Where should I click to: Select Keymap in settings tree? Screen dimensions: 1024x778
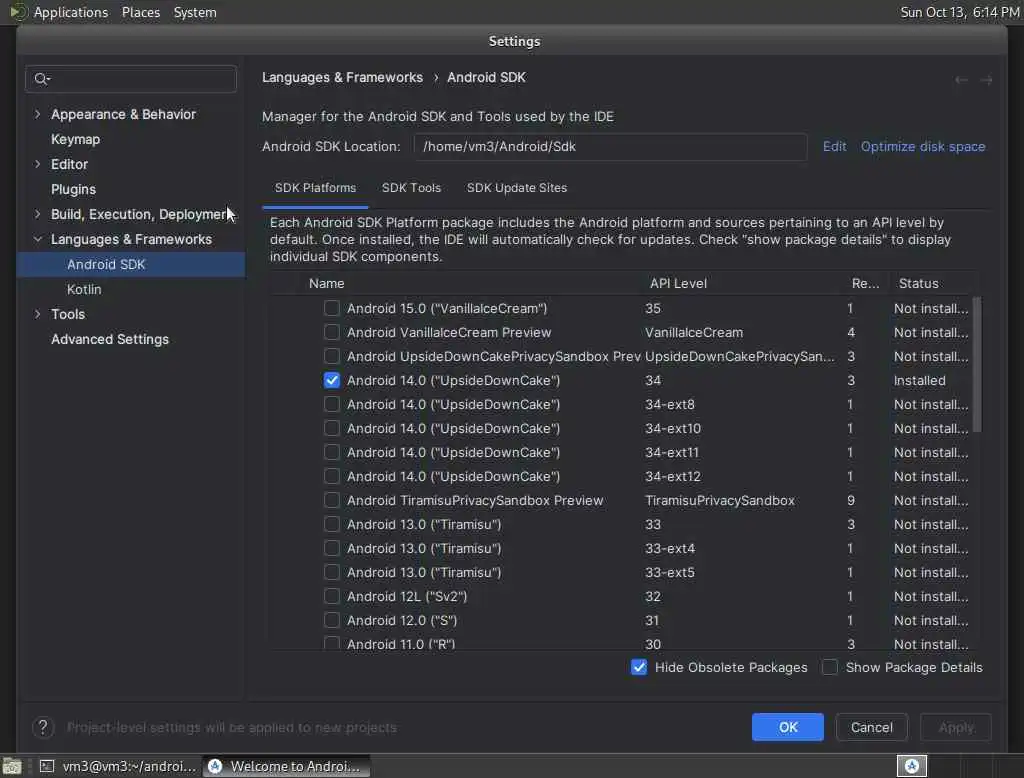(x=75, y=139)
